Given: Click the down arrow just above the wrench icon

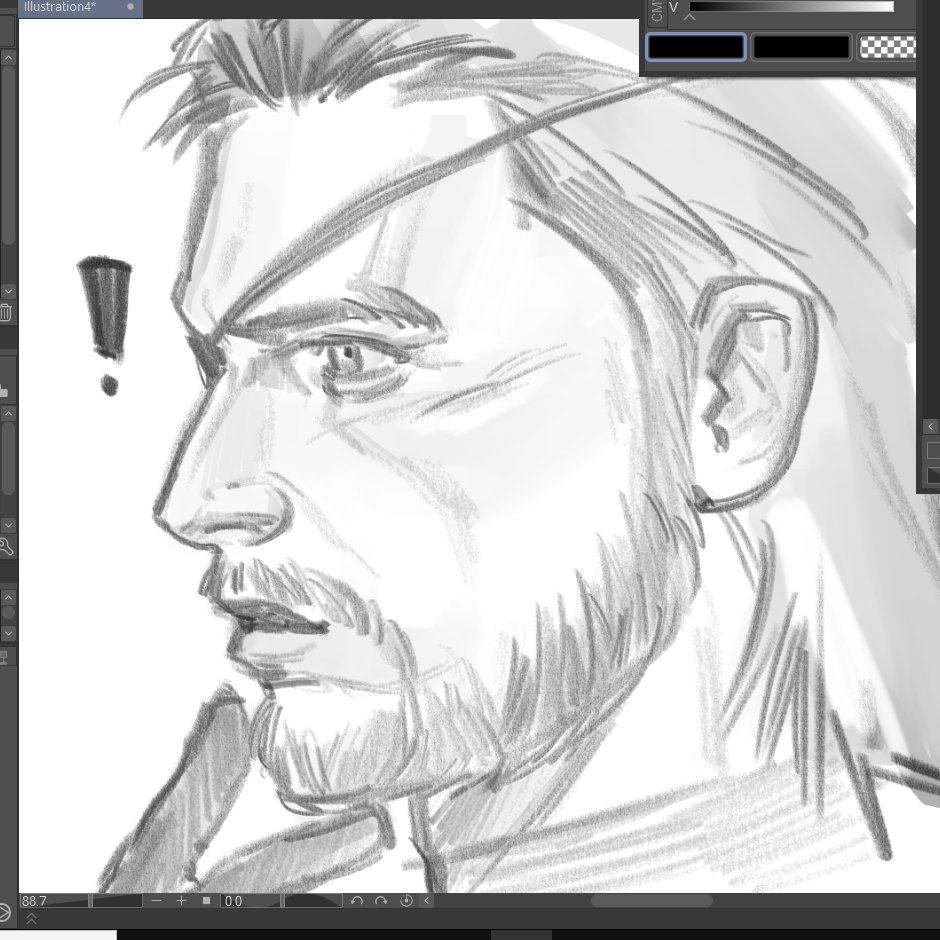Looking at the screenshot, I should coord(8,525).
